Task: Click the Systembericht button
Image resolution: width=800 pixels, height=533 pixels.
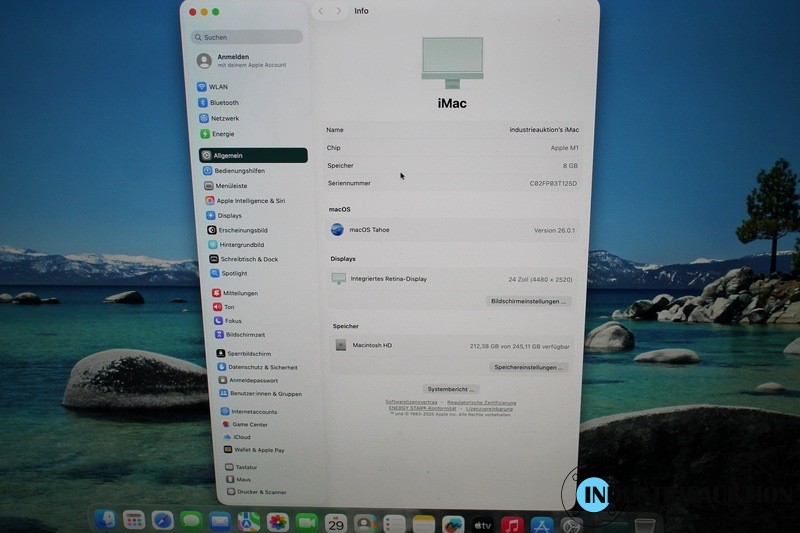Action: tap(451, 389)
